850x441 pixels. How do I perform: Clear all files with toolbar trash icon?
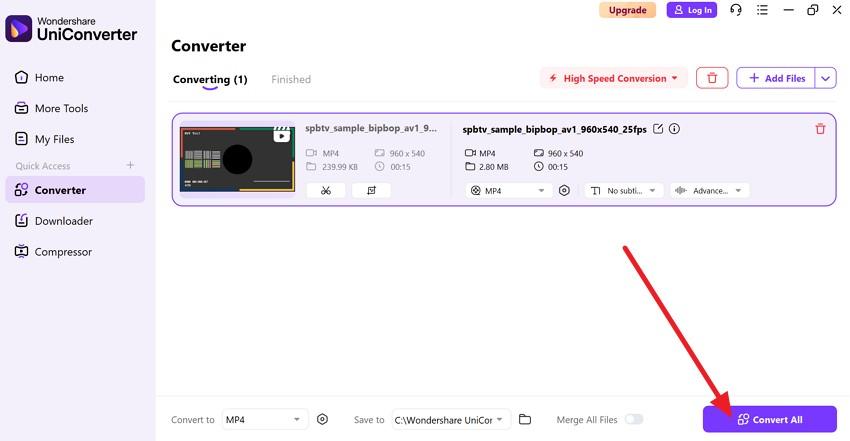[712, 79]
